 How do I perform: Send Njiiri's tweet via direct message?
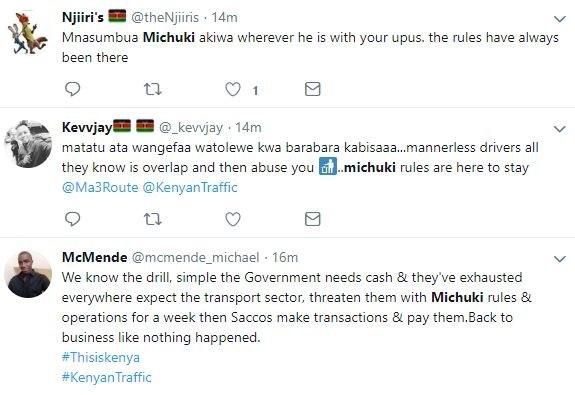coord(312,89)
